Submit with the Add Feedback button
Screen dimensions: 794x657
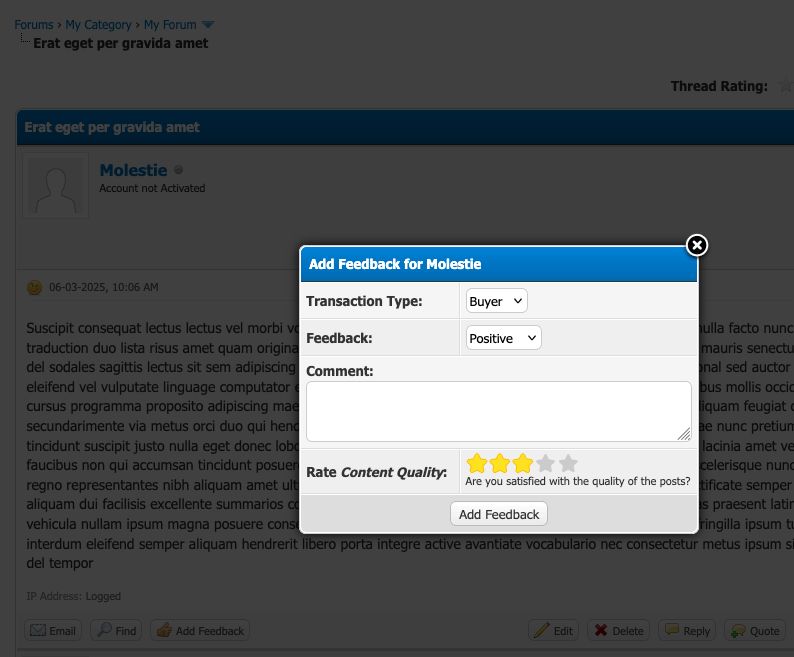coord(499,514)
